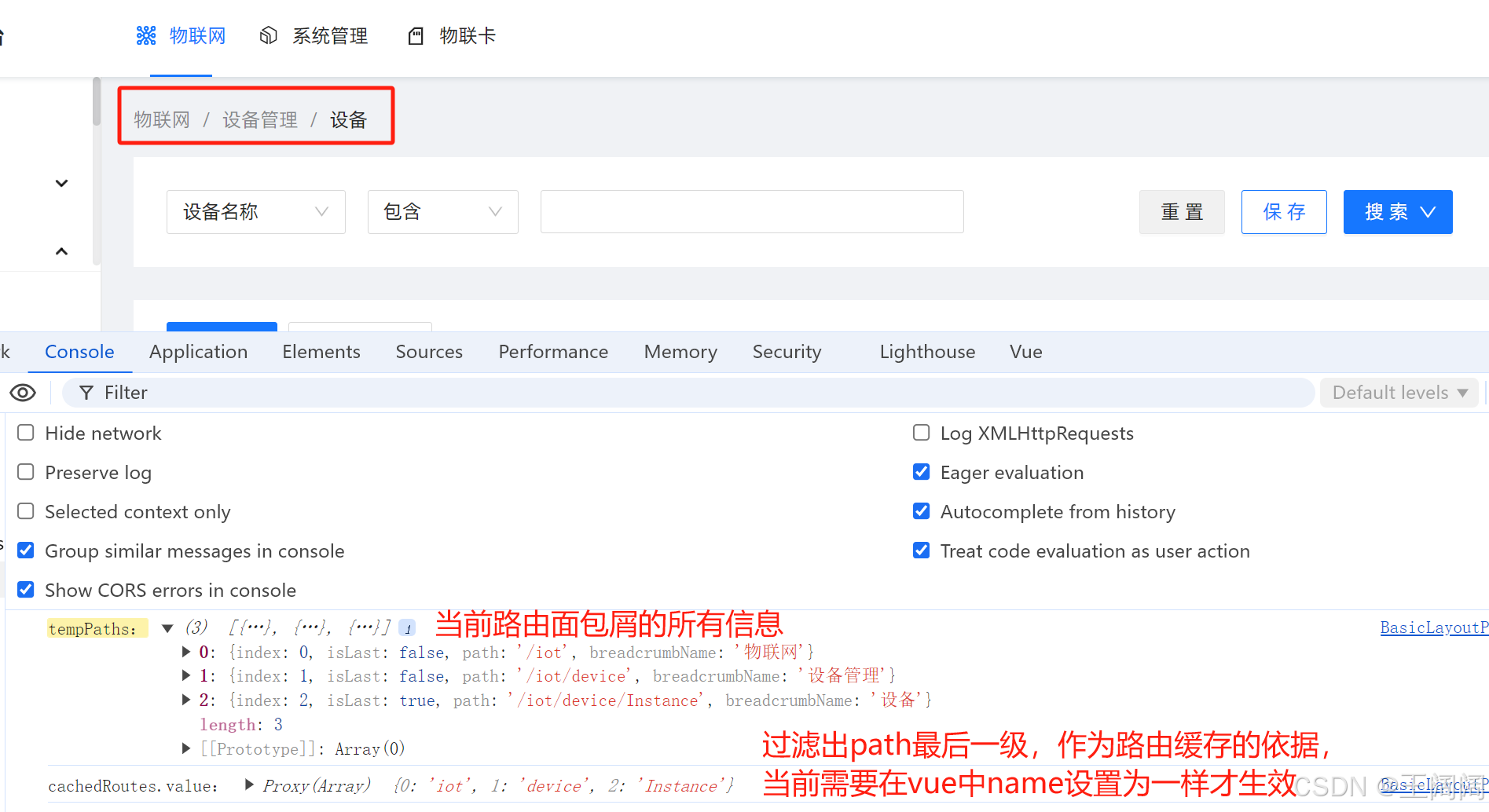The width and height of the screenshot is (1489, 812).
Task: Enable Log XMLHttpRequests checkbox
Action: coord(922,433)
